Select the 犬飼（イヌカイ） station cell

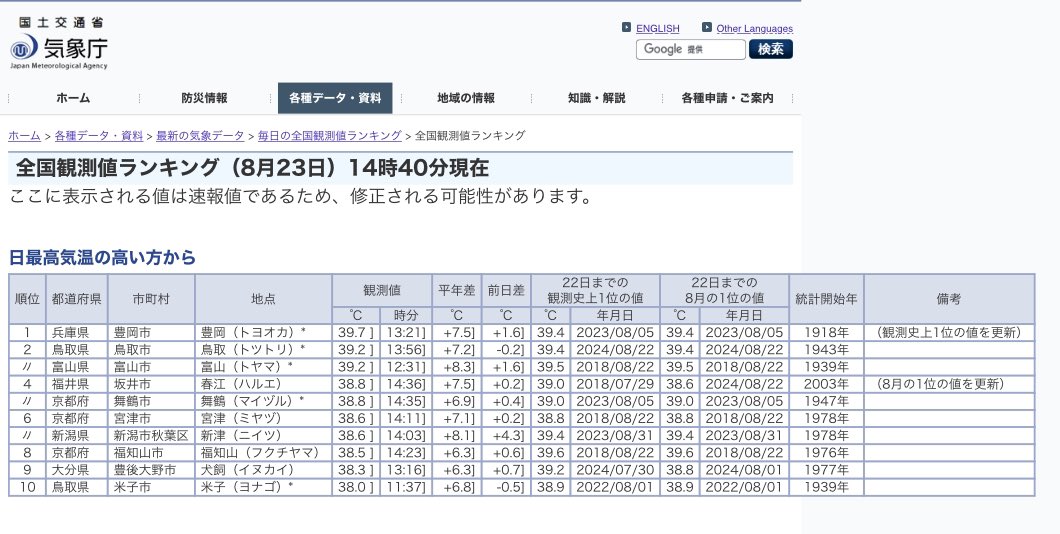click(x=263, y=470)
